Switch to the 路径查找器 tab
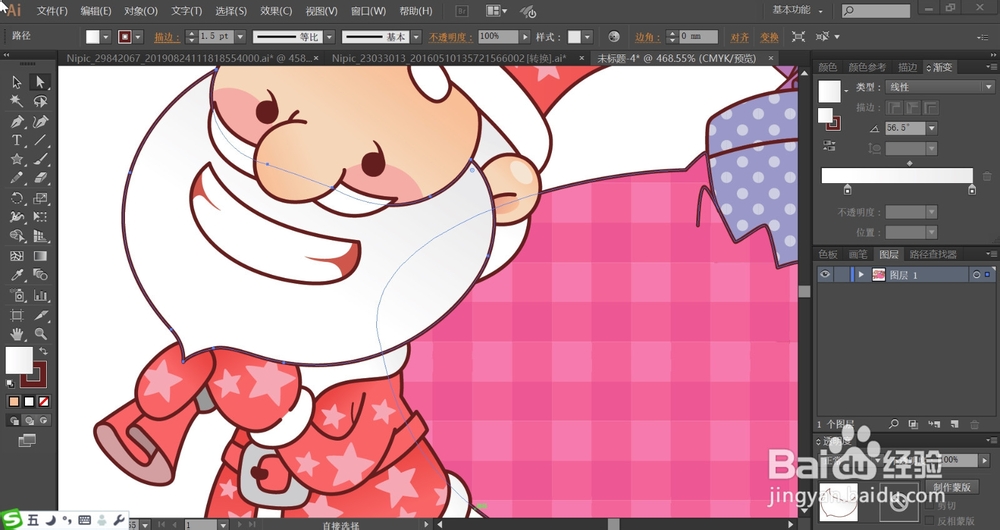Viewport: 1000px width, 530px height. pos(933,254)
